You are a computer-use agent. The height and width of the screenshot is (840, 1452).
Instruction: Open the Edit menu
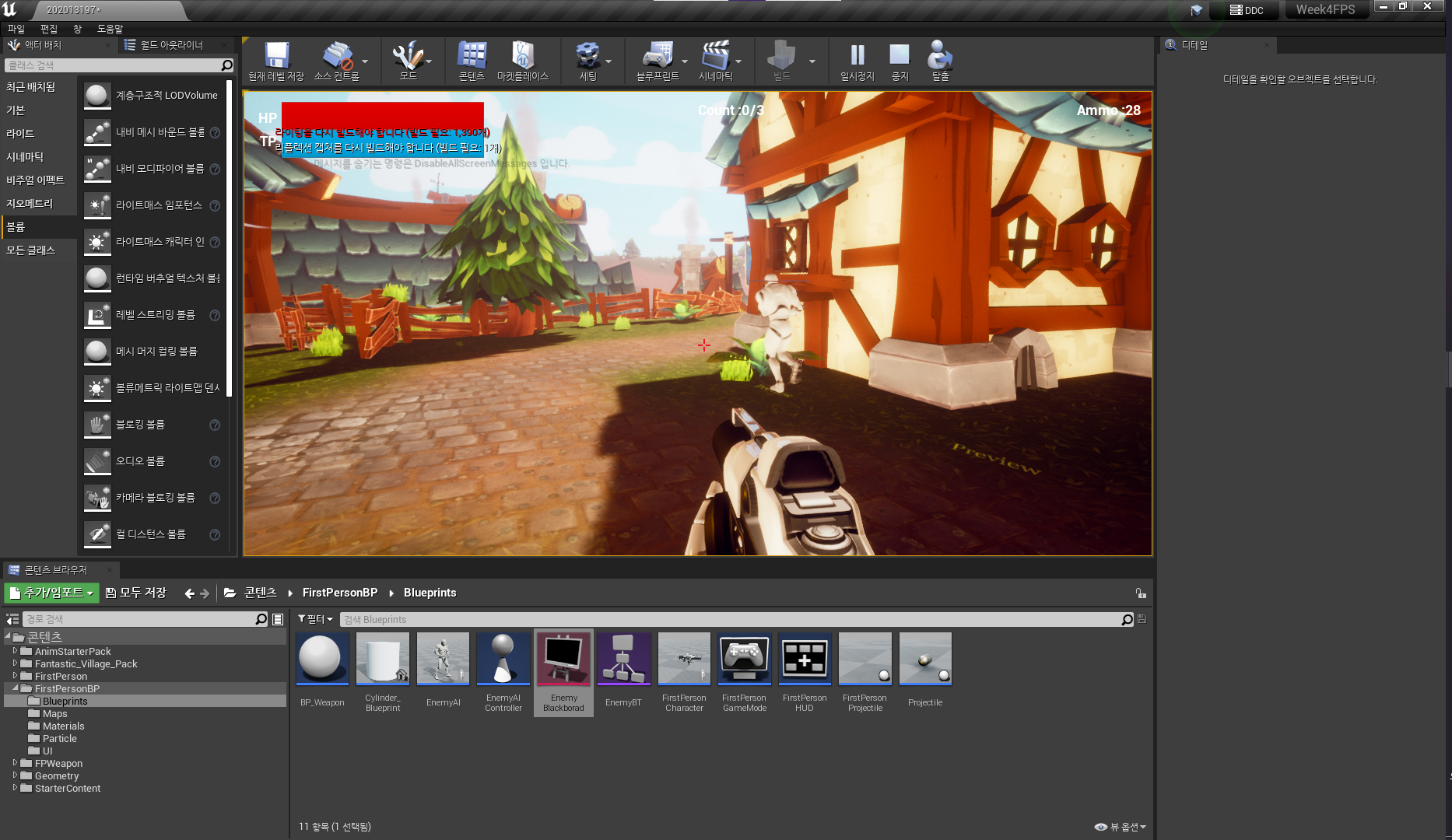point(49,29)
